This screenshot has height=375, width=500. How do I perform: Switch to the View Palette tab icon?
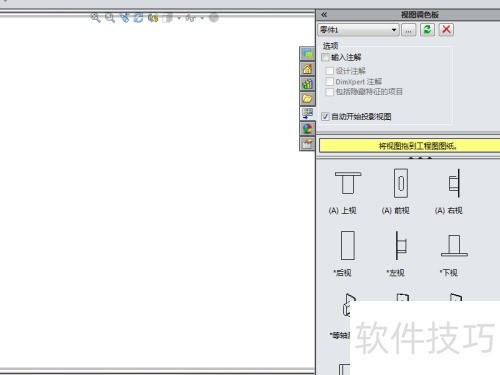click(x=307, y=114)
